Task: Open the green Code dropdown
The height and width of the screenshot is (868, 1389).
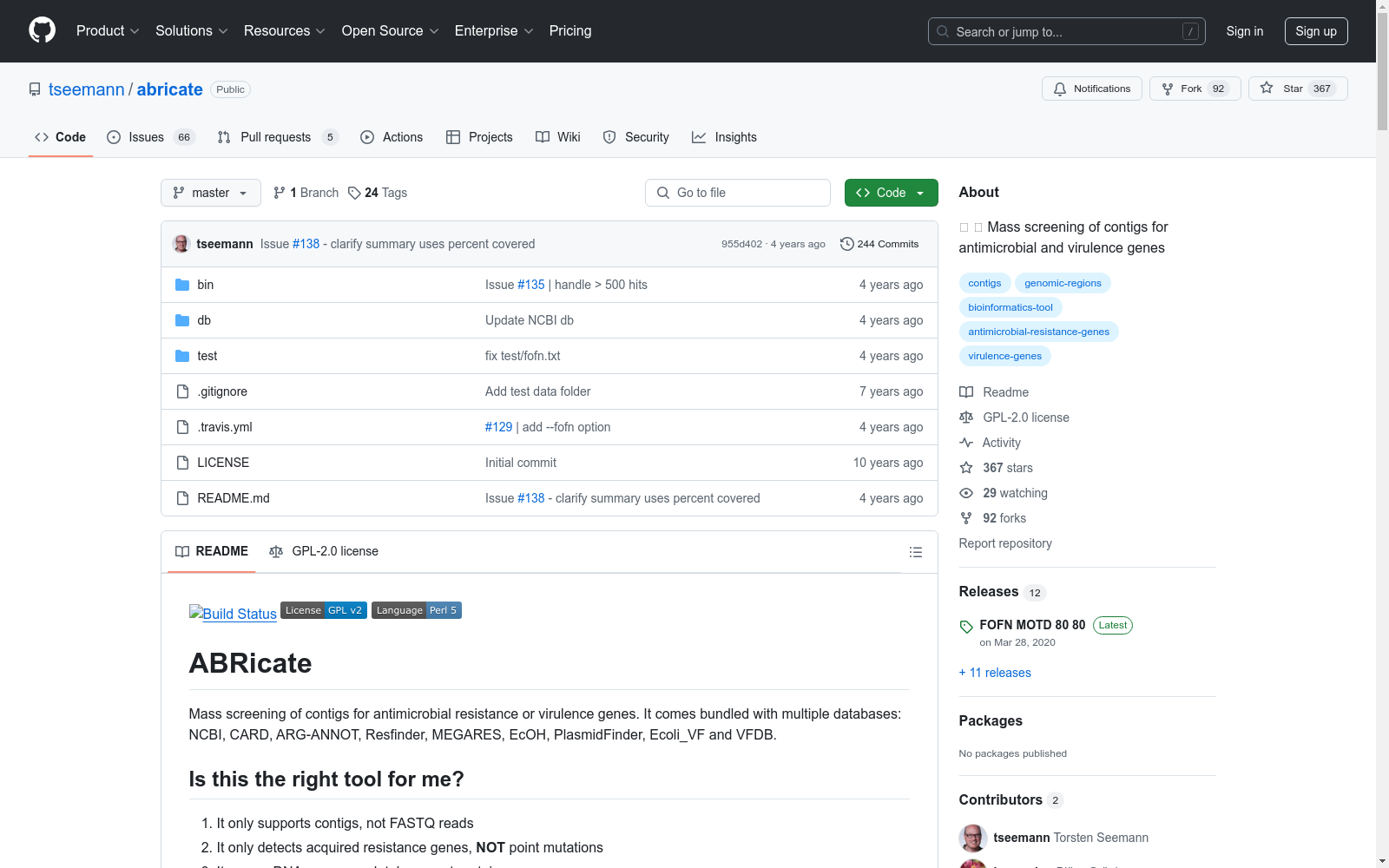Action: click(891, 193)
